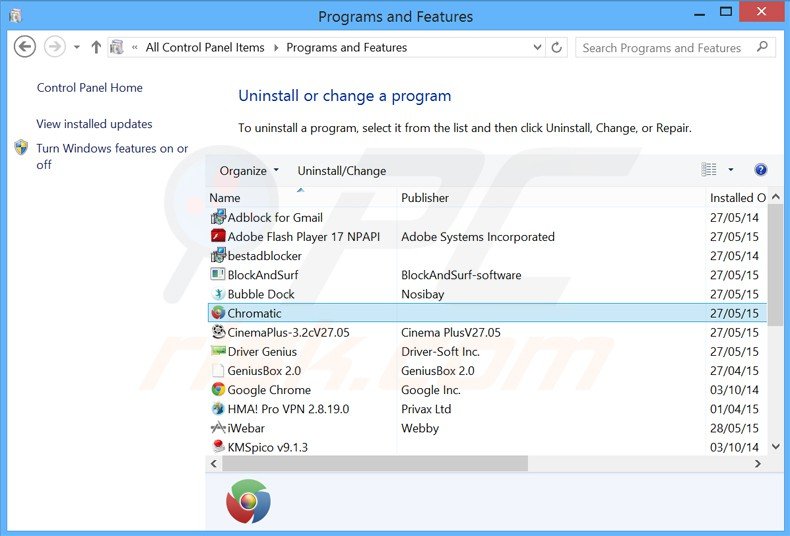The height and width of the screenshot is (536, 790).
Task: Select bestadblocker program icon
Action: click(218, 255)
